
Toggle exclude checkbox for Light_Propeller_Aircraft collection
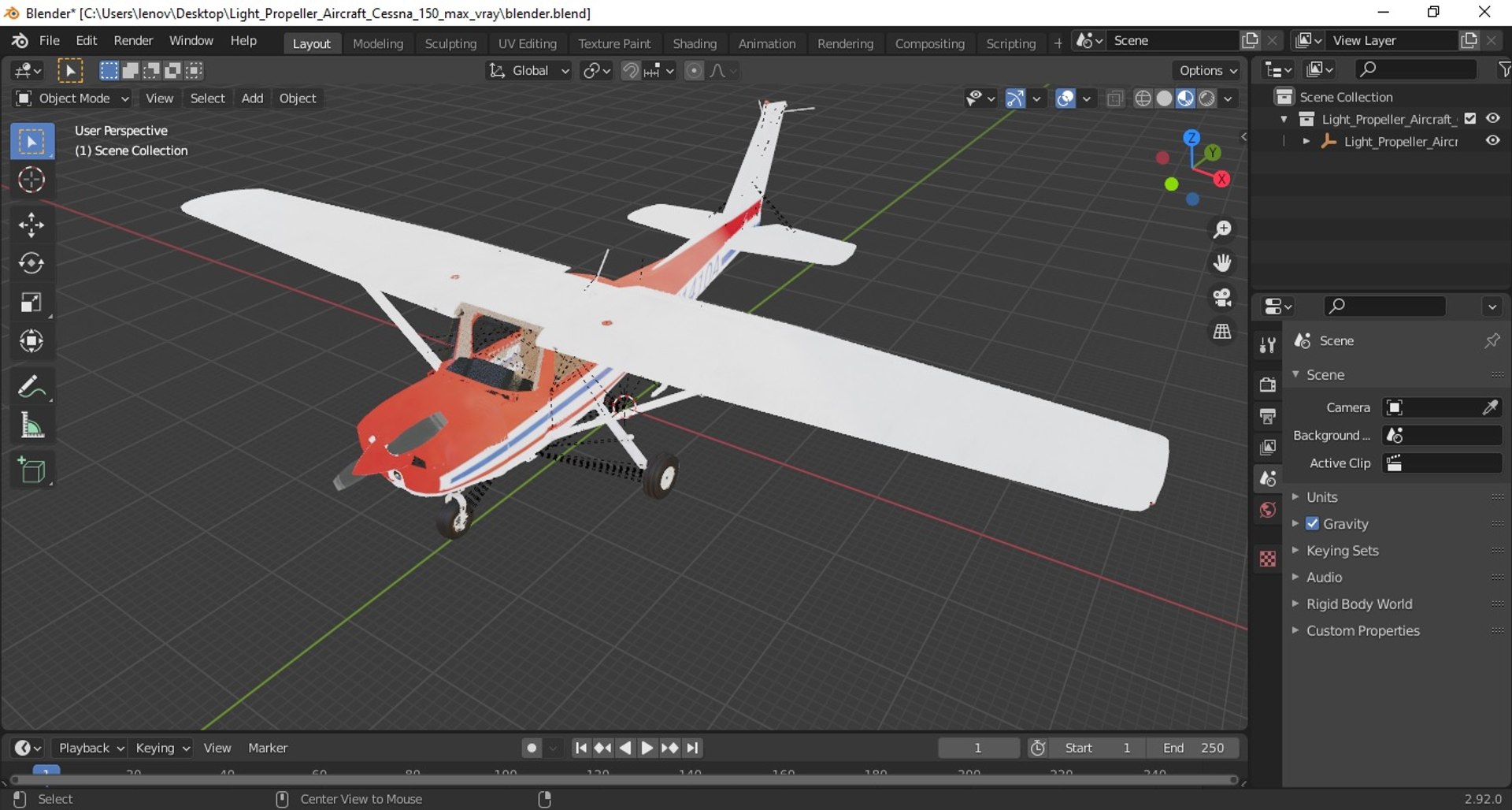(x=1470, y=118)
